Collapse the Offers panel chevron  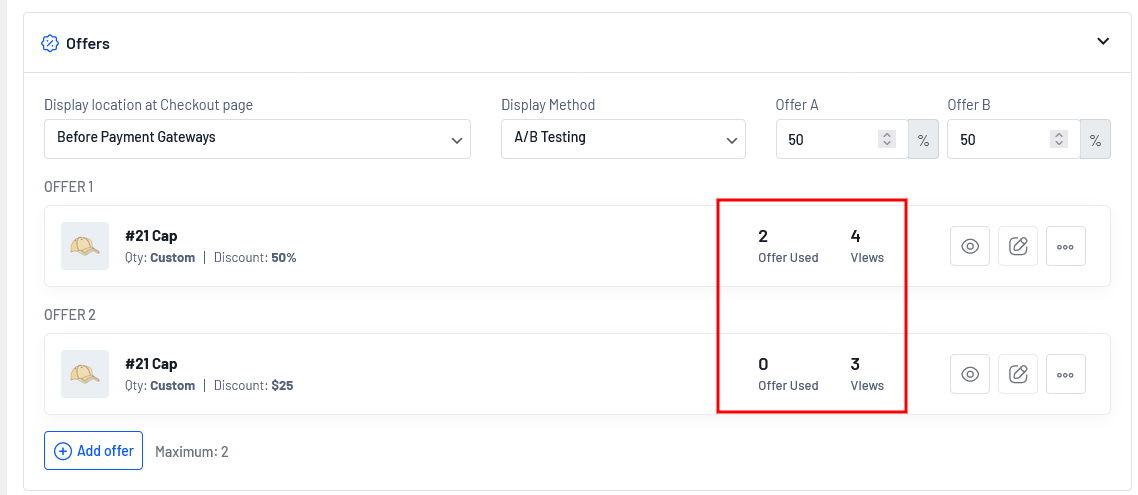pos(1103,42)
